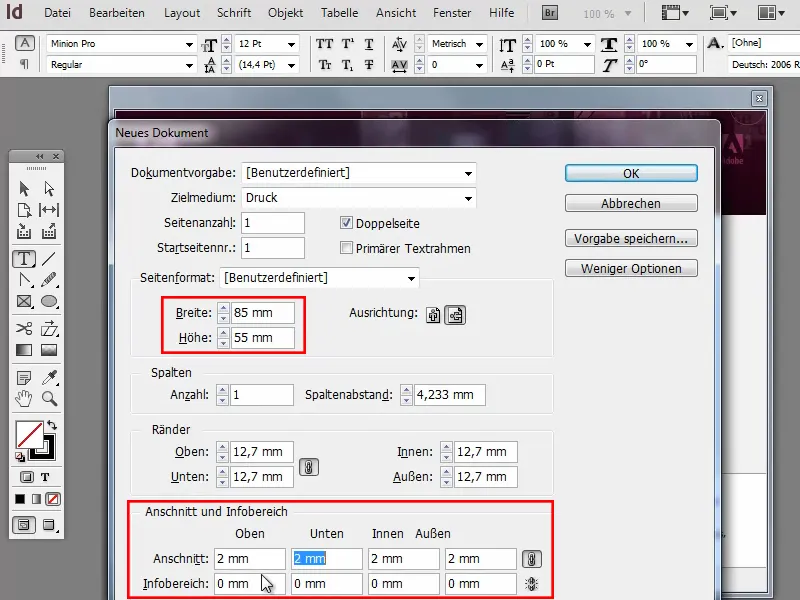Click Breite 85 mm field

(x=263, y=313)
